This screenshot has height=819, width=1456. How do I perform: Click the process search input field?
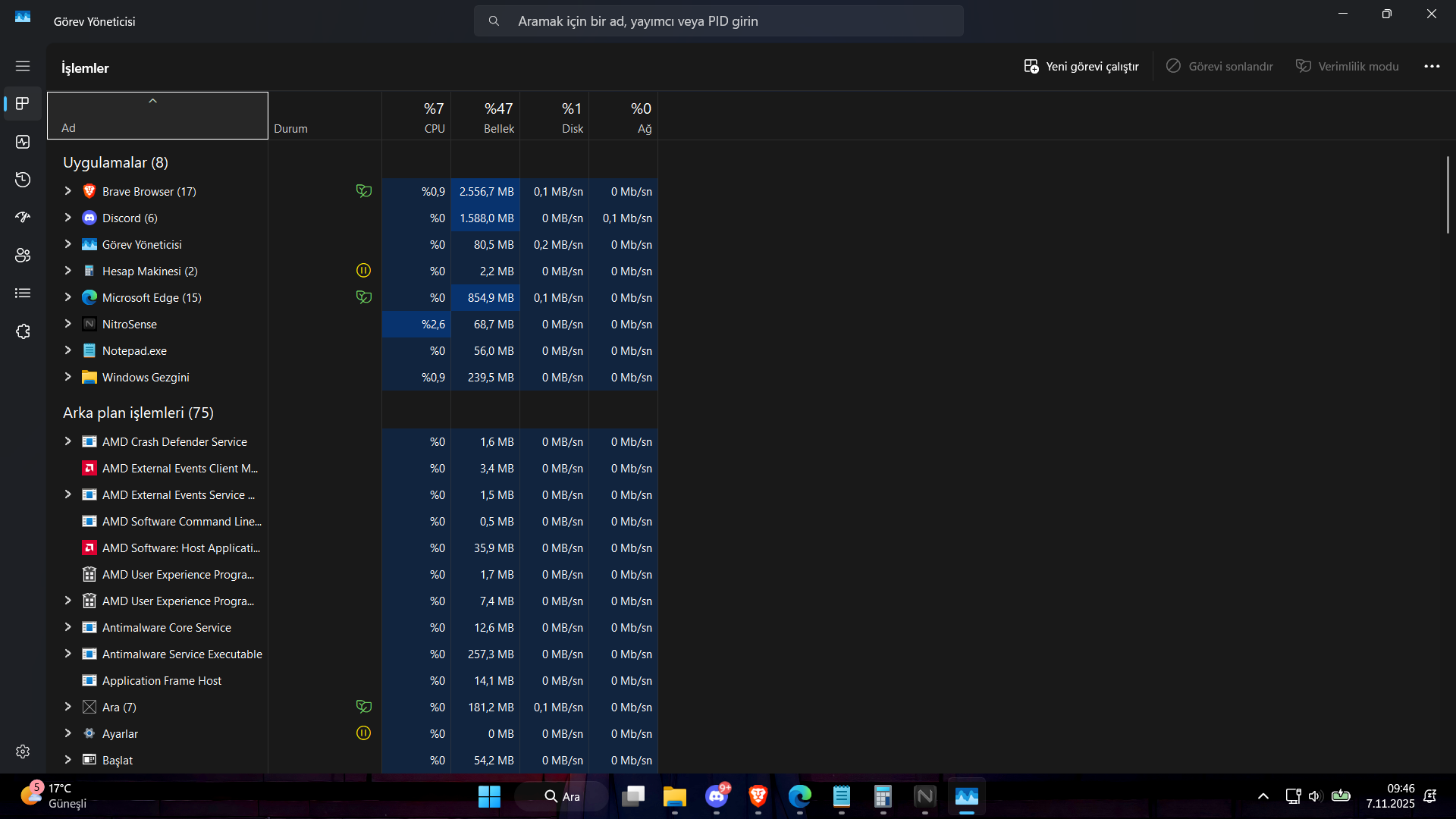(x=719, y=21)
